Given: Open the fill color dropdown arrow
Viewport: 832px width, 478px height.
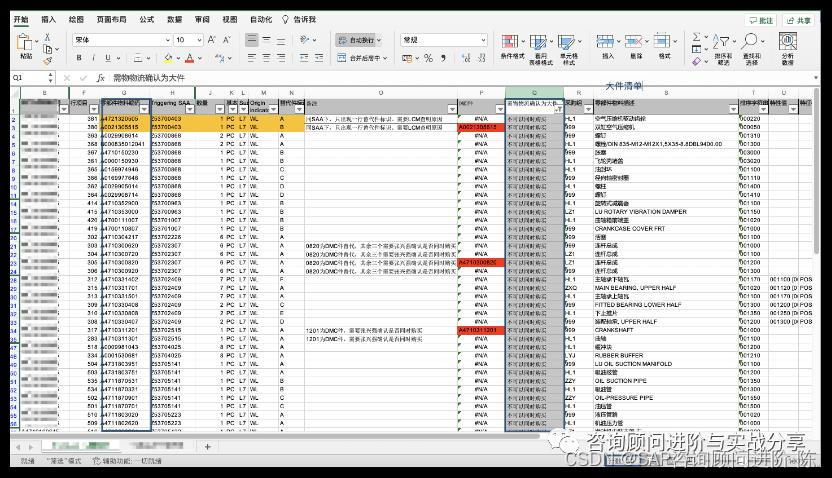Looking at the screenshot, I should (x=178, y=58).
